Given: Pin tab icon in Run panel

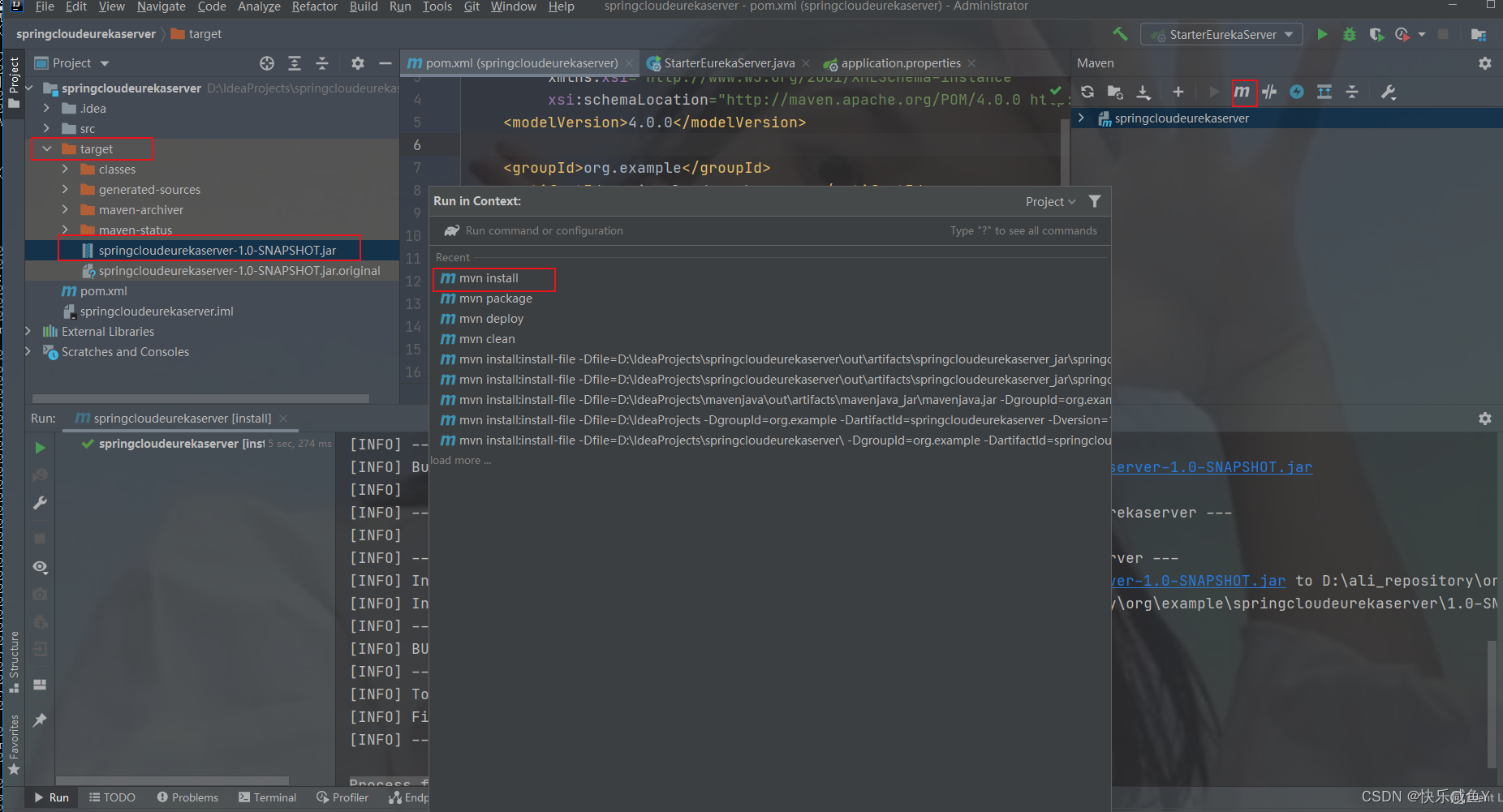Looking at the screenshot, I should coord(40,720).
